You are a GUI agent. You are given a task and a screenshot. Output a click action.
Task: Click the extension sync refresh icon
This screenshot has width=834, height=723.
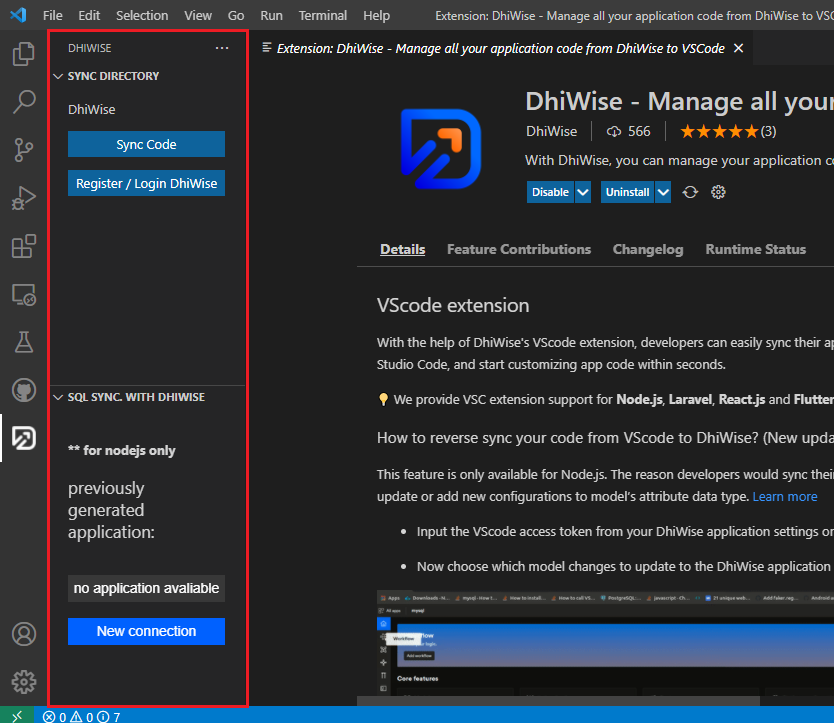click(x=690, y=192)
